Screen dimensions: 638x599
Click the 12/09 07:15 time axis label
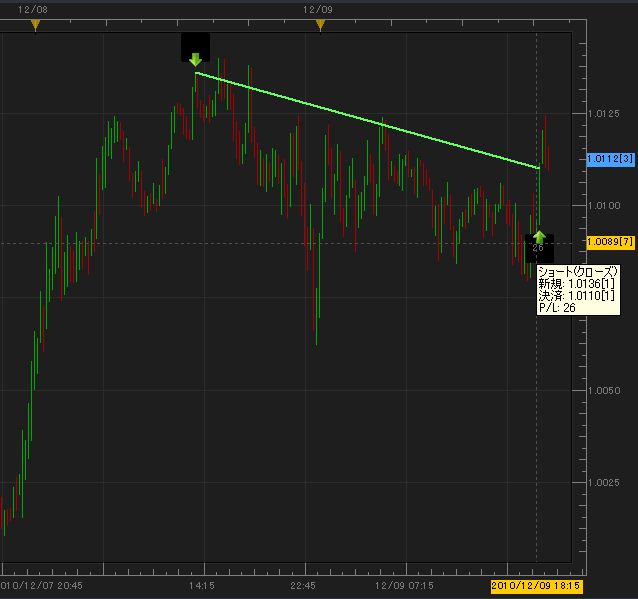click(x=404, y=584)
